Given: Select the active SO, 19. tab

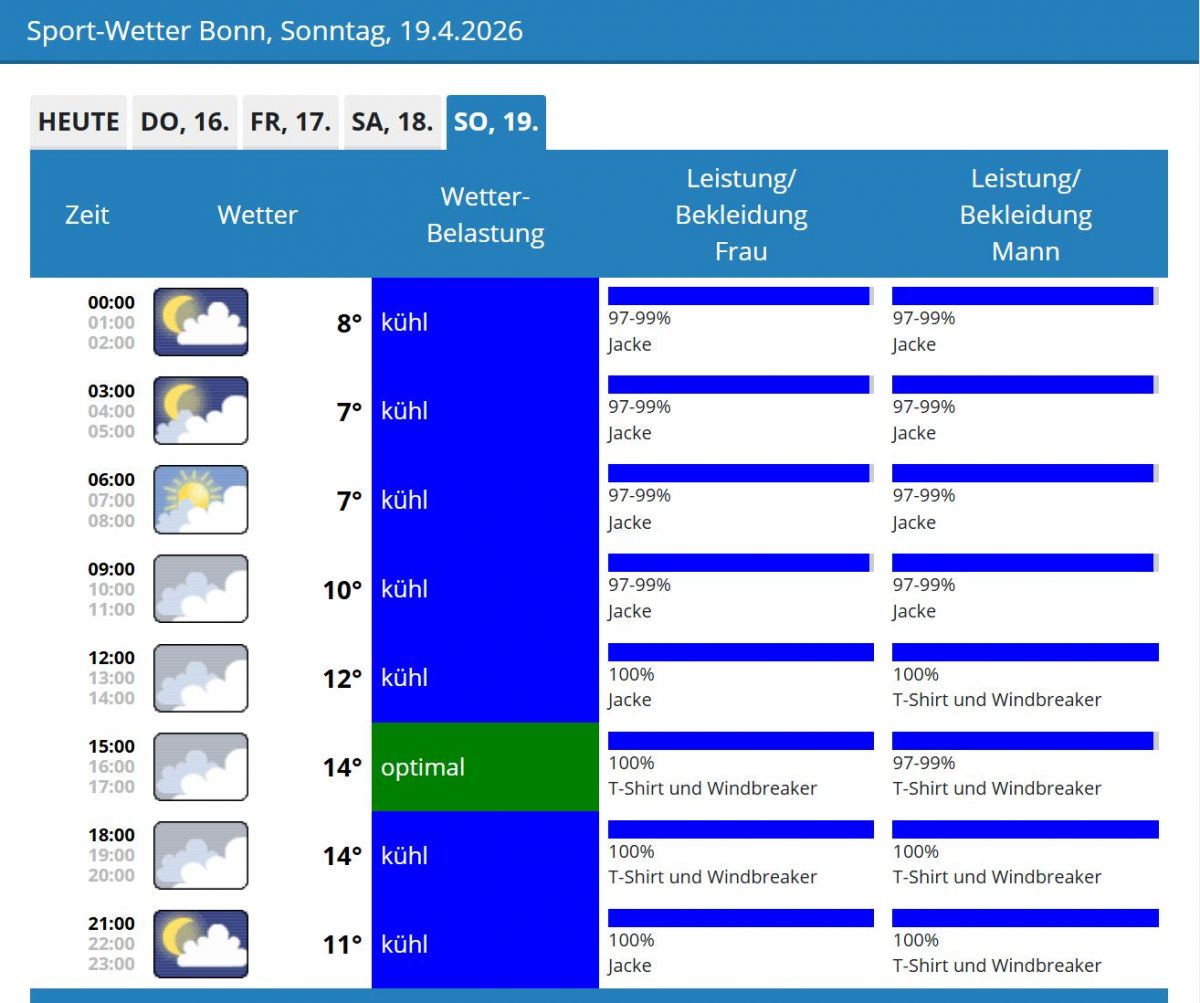Looking at the screenshot, I should [496, 123].
